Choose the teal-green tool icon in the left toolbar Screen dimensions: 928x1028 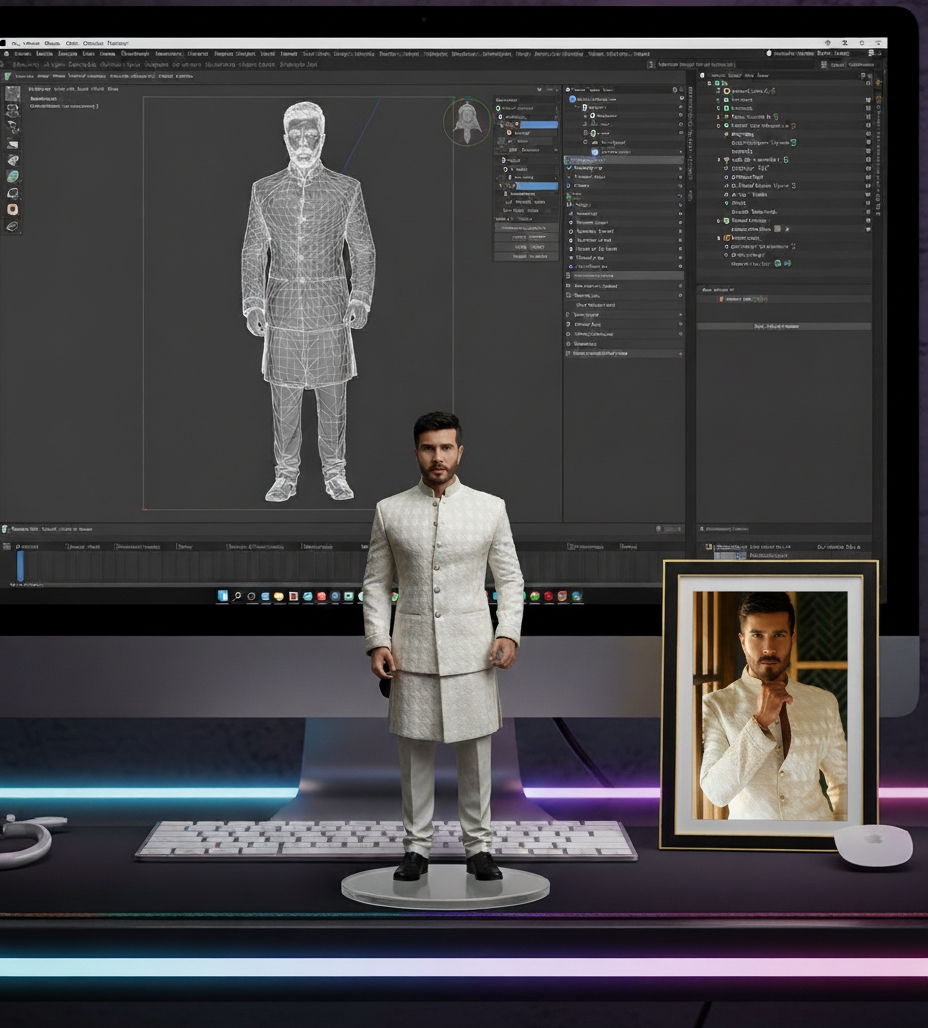tap(12, 176)
